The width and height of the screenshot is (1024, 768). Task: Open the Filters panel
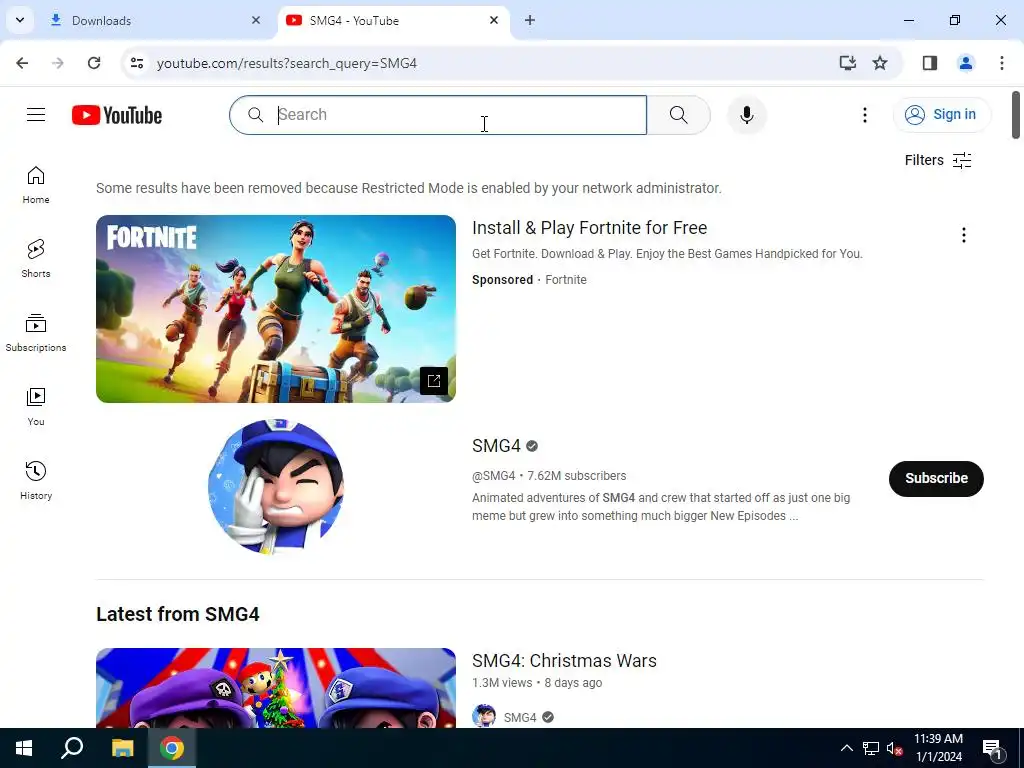click(x=938, y=160)
